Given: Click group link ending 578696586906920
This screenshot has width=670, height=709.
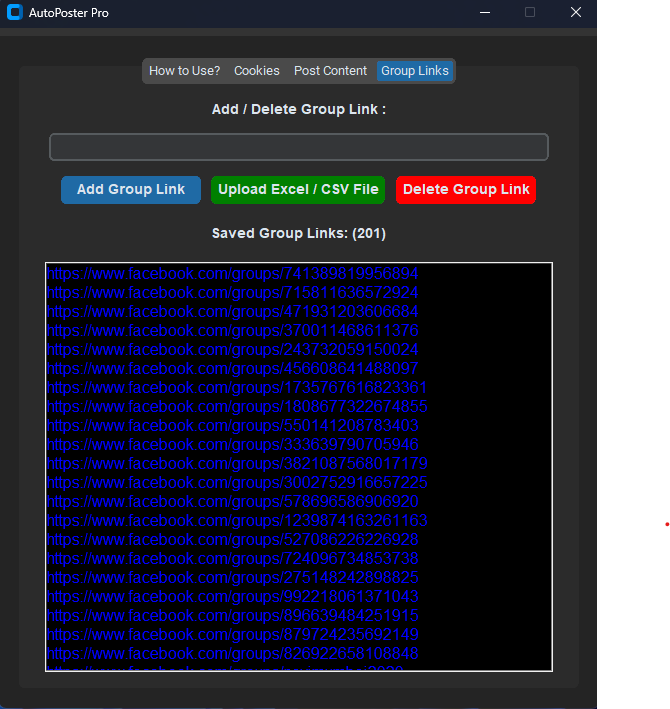Looking at the screenshot, I should (232, 501).
